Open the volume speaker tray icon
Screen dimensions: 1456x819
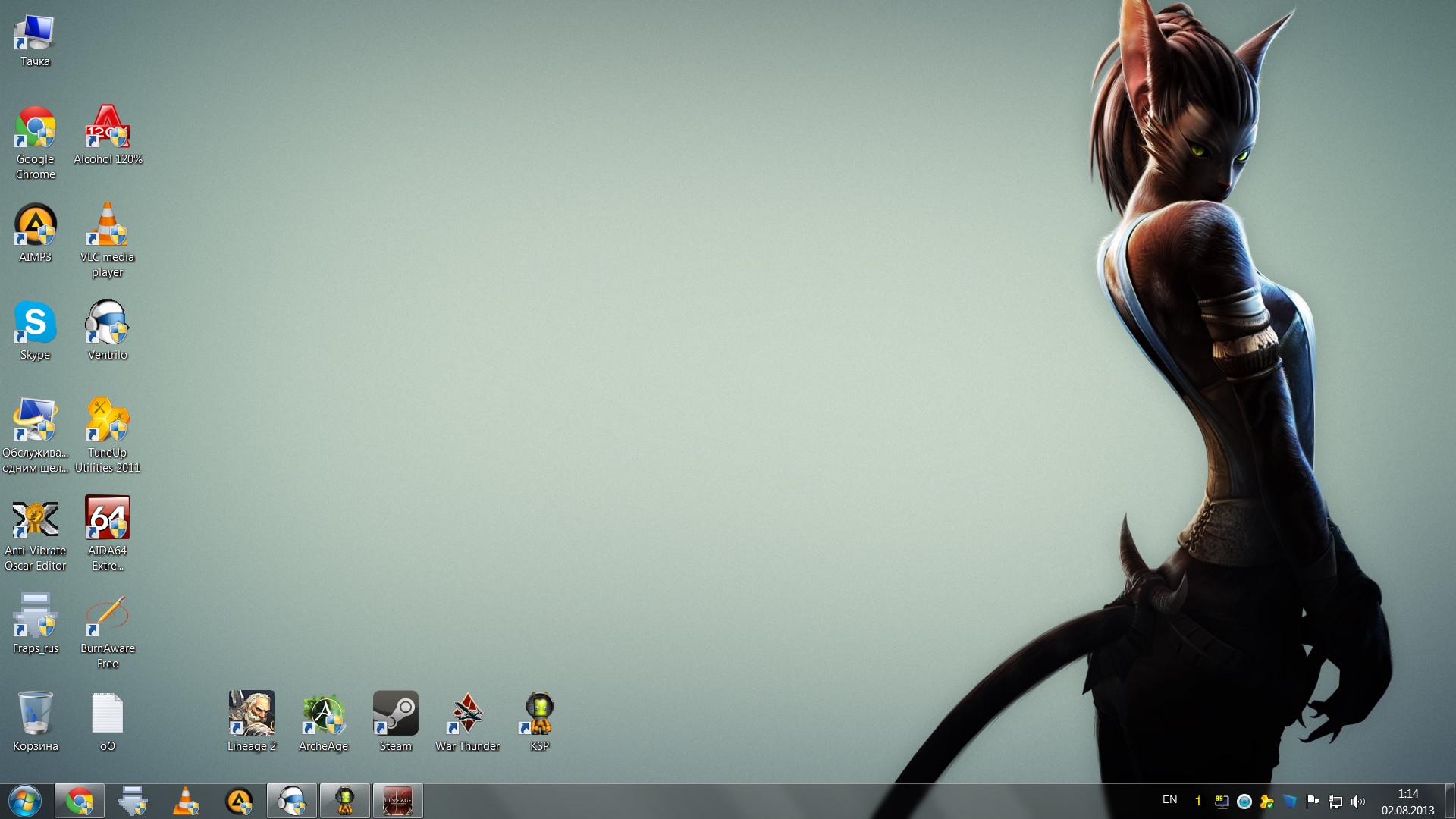click(1358, 802)
